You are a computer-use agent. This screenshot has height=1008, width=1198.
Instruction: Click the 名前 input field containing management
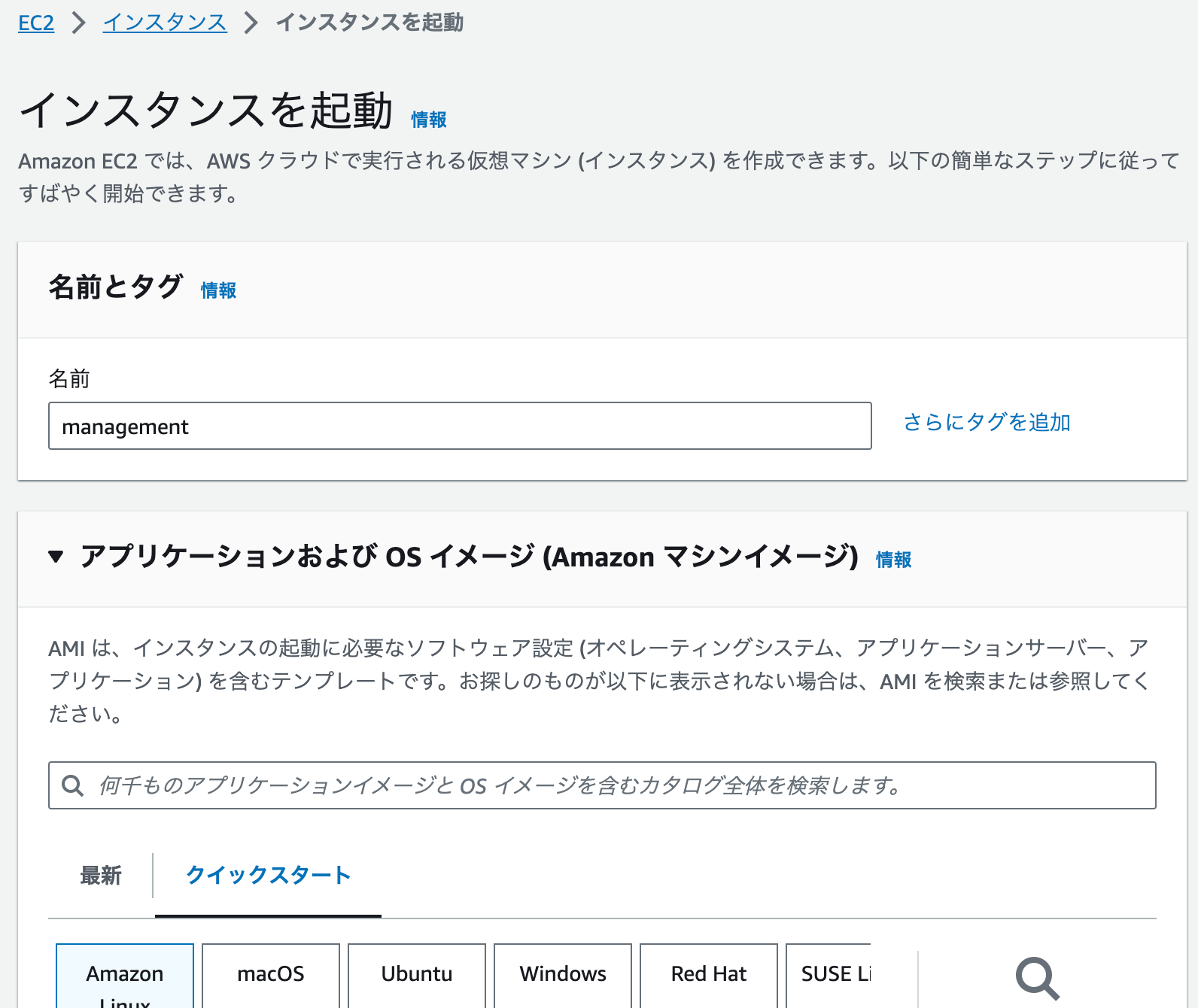coord(460,426)
